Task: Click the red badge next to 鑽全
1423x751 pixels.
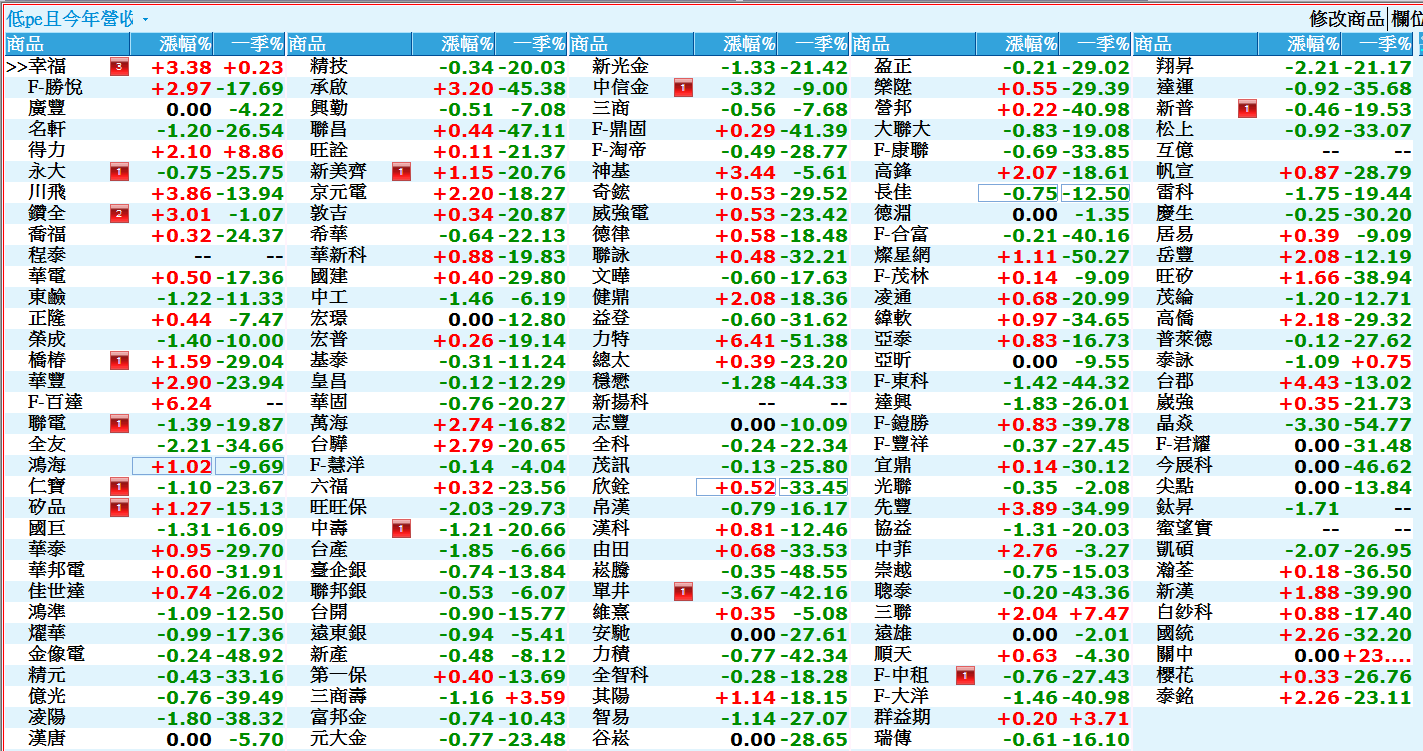Action: tap(119, 214)
